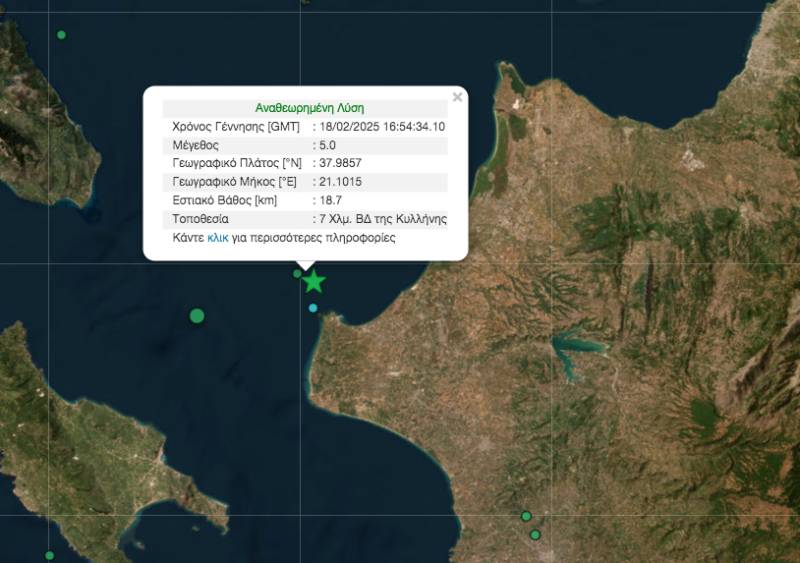Click the green dot marker in the top-left corner
Screen dimensions: 800x563
[61, 35]
